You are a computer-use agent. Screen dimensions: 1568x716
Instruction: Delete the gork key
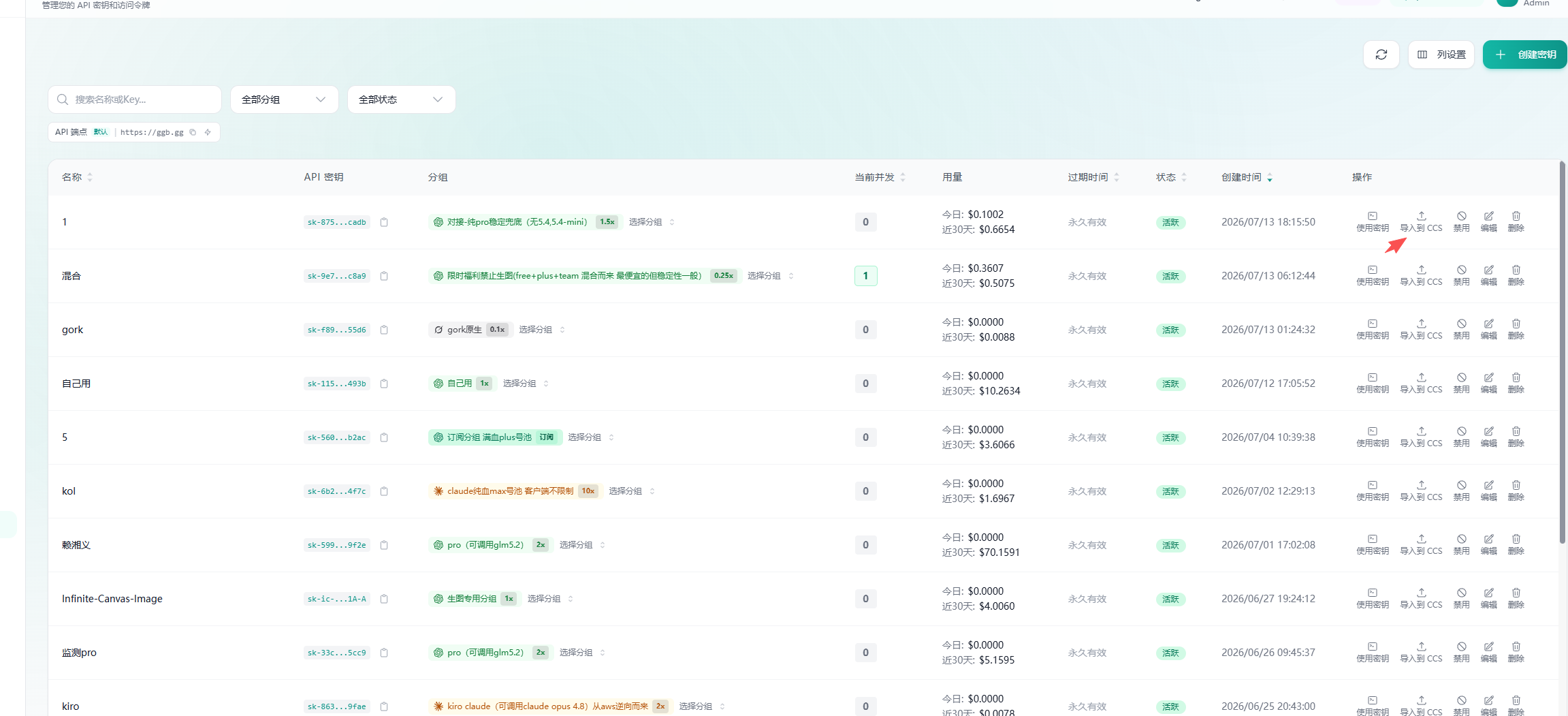(x=1516, y=329)
